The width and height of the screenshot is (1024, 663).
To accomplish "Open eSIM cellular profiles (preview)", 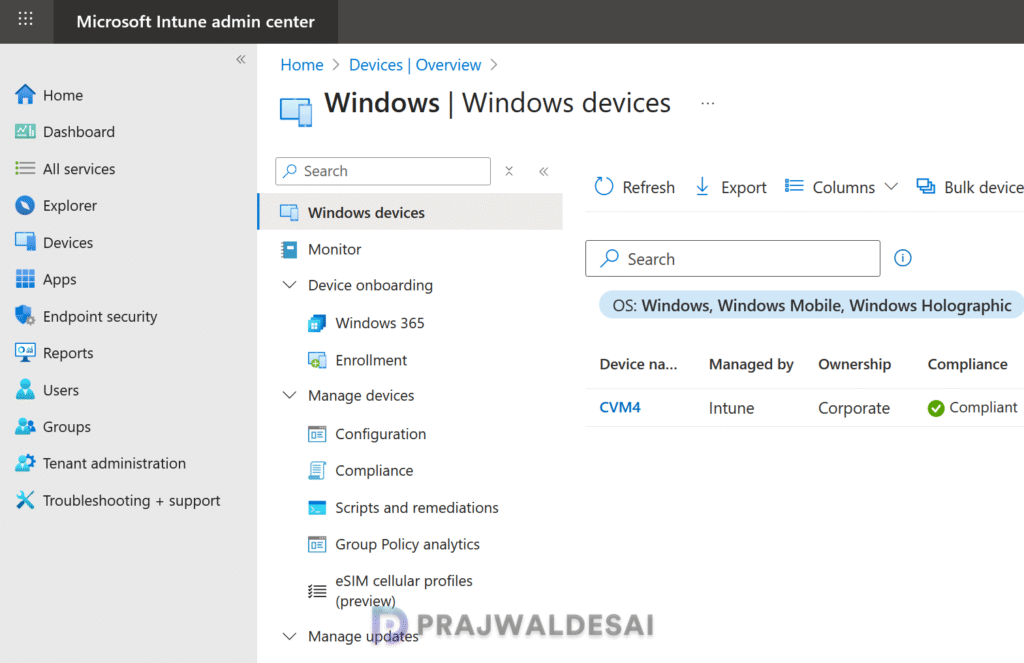I will [404, 590].
